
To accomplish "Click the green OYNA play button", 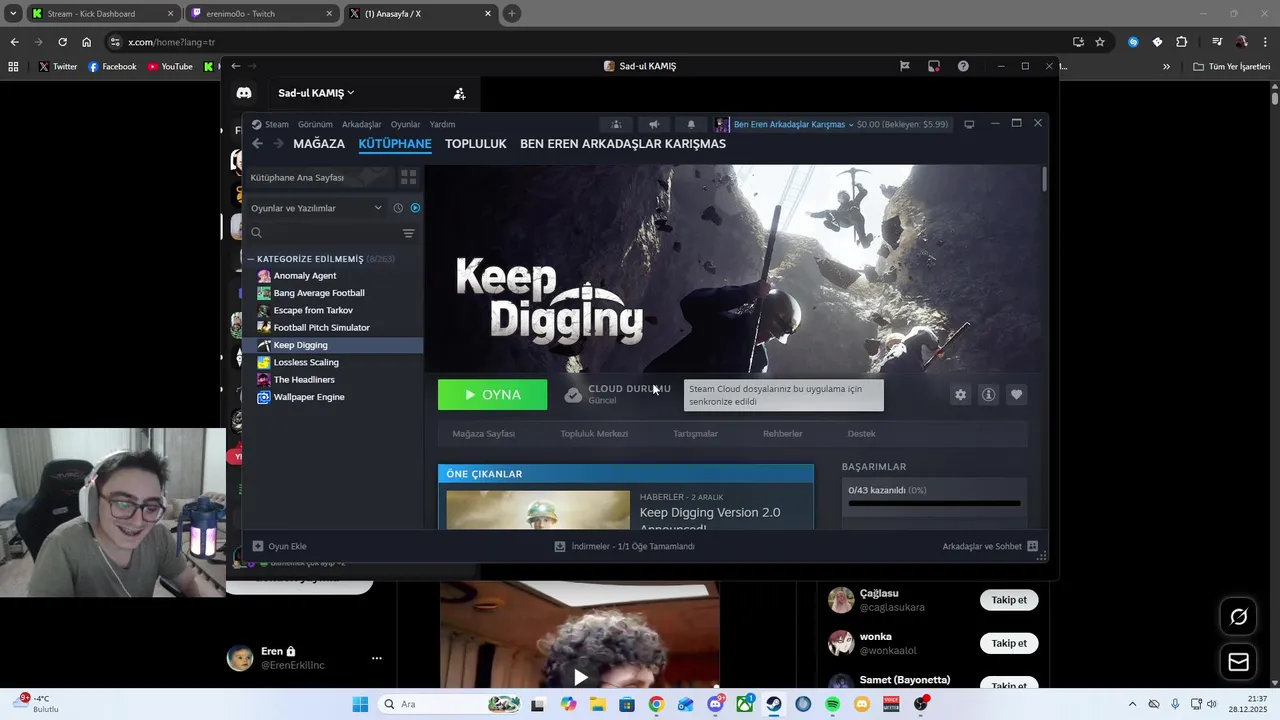I will tap(492, 395).
